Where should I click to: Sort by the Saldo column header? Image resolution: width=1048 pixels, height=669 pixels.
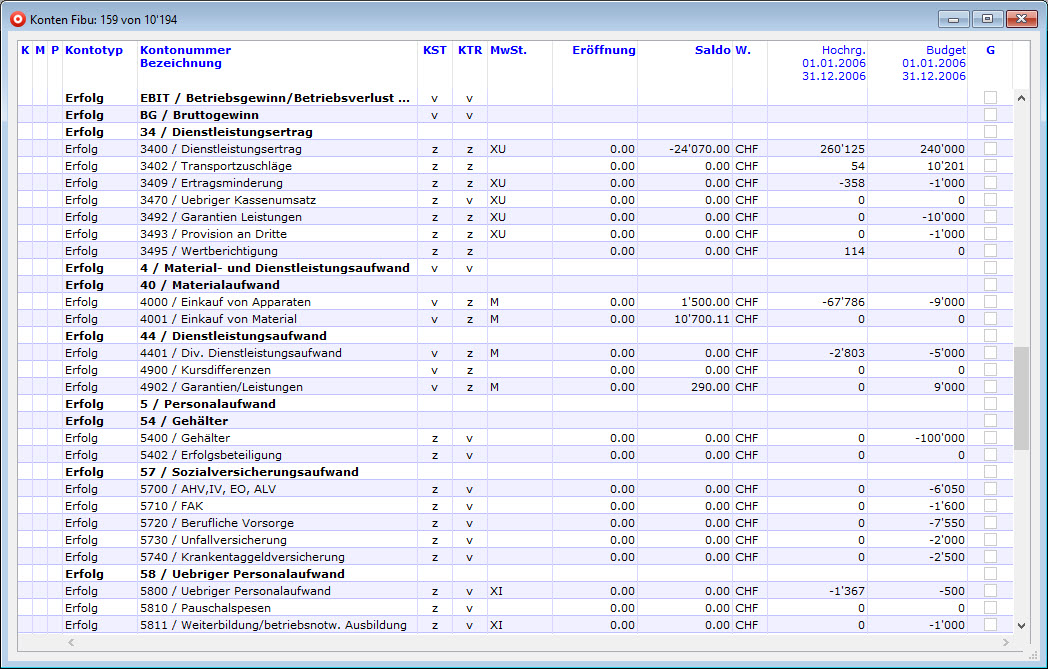coord(712,50)
